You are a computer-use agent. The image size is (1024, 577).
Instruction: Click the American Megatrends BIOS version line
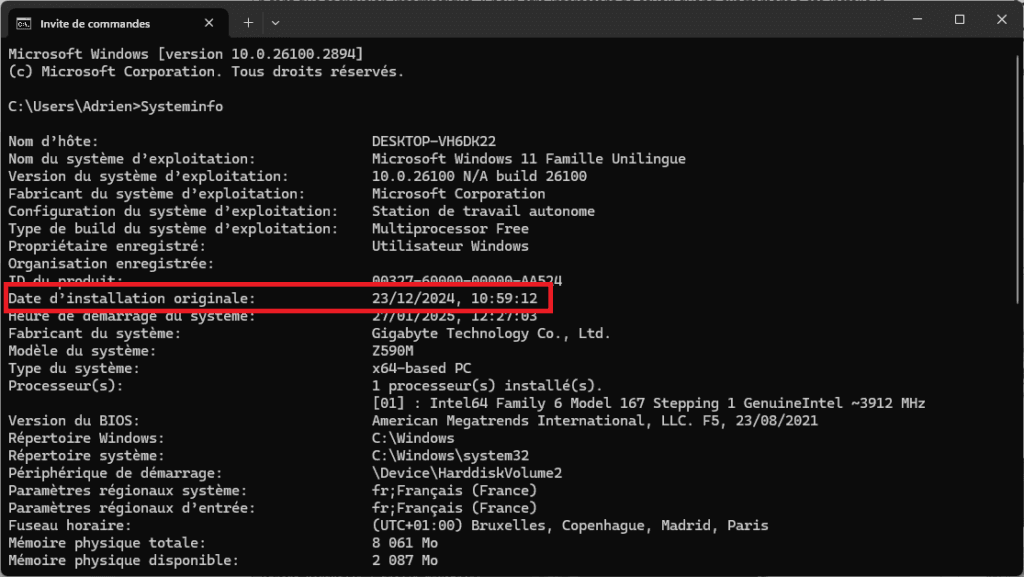(595, 421)
